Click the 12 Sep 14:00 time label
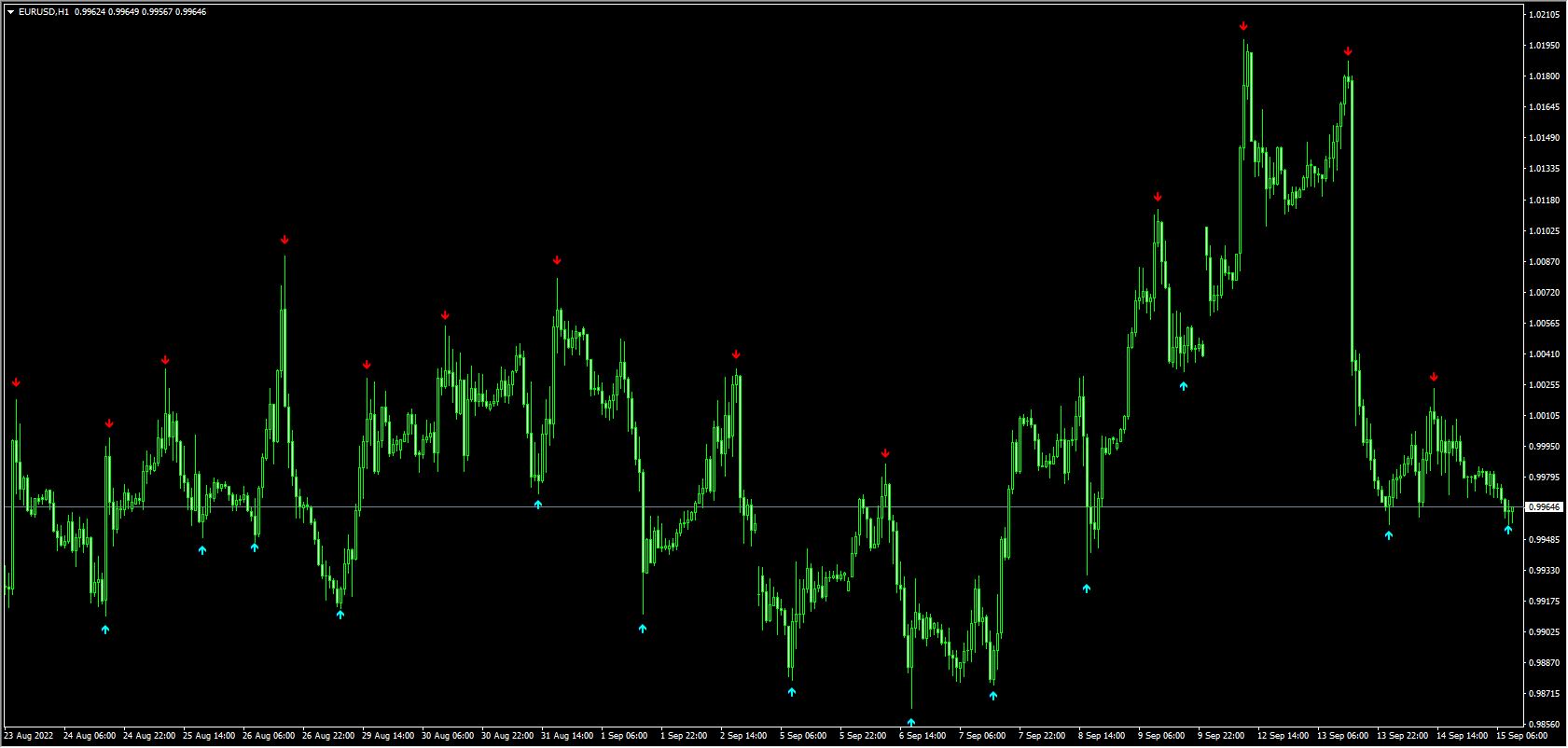 point(1284,736)
